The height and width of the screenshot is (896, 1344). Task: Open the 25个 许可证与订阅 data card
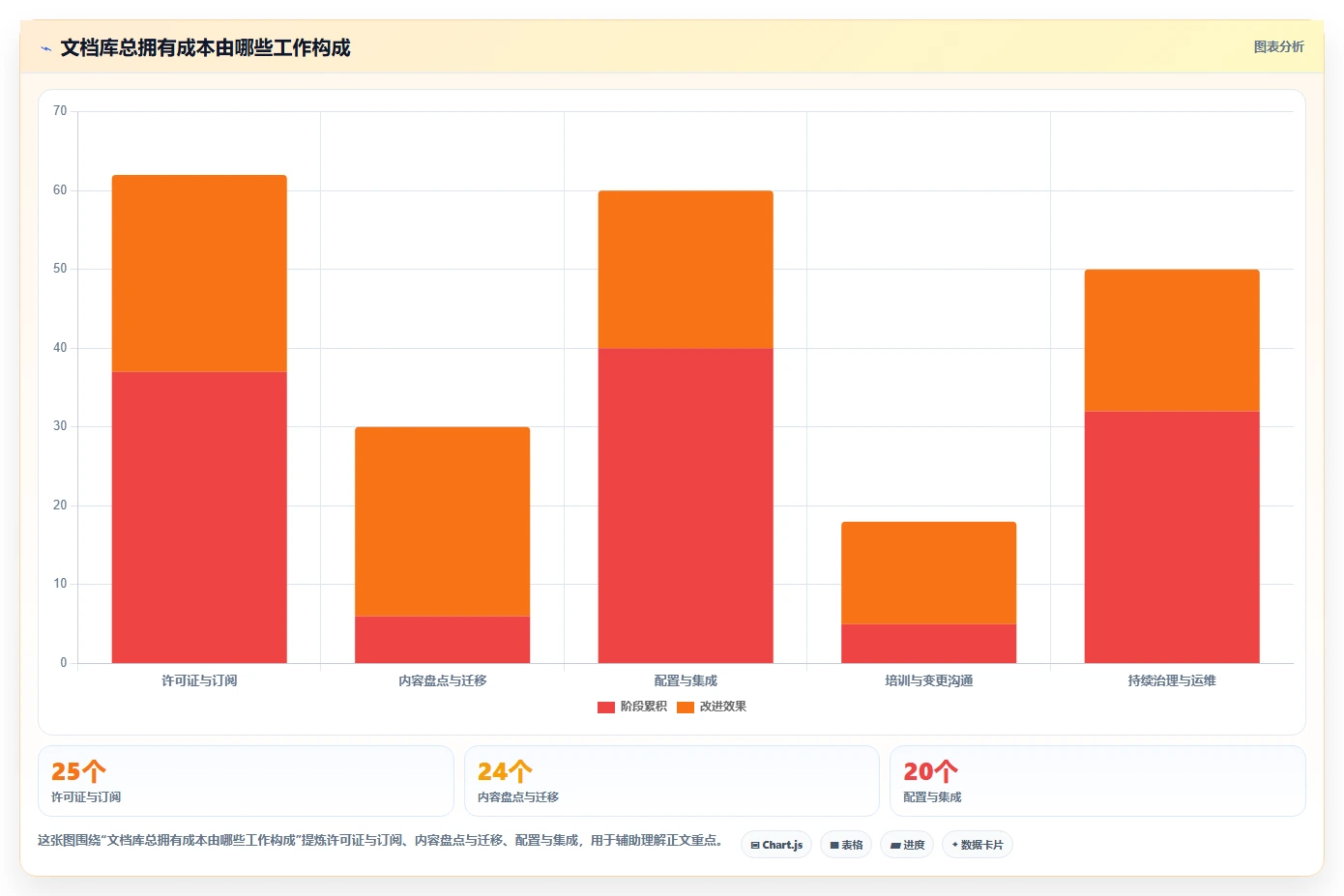point(246,781)
